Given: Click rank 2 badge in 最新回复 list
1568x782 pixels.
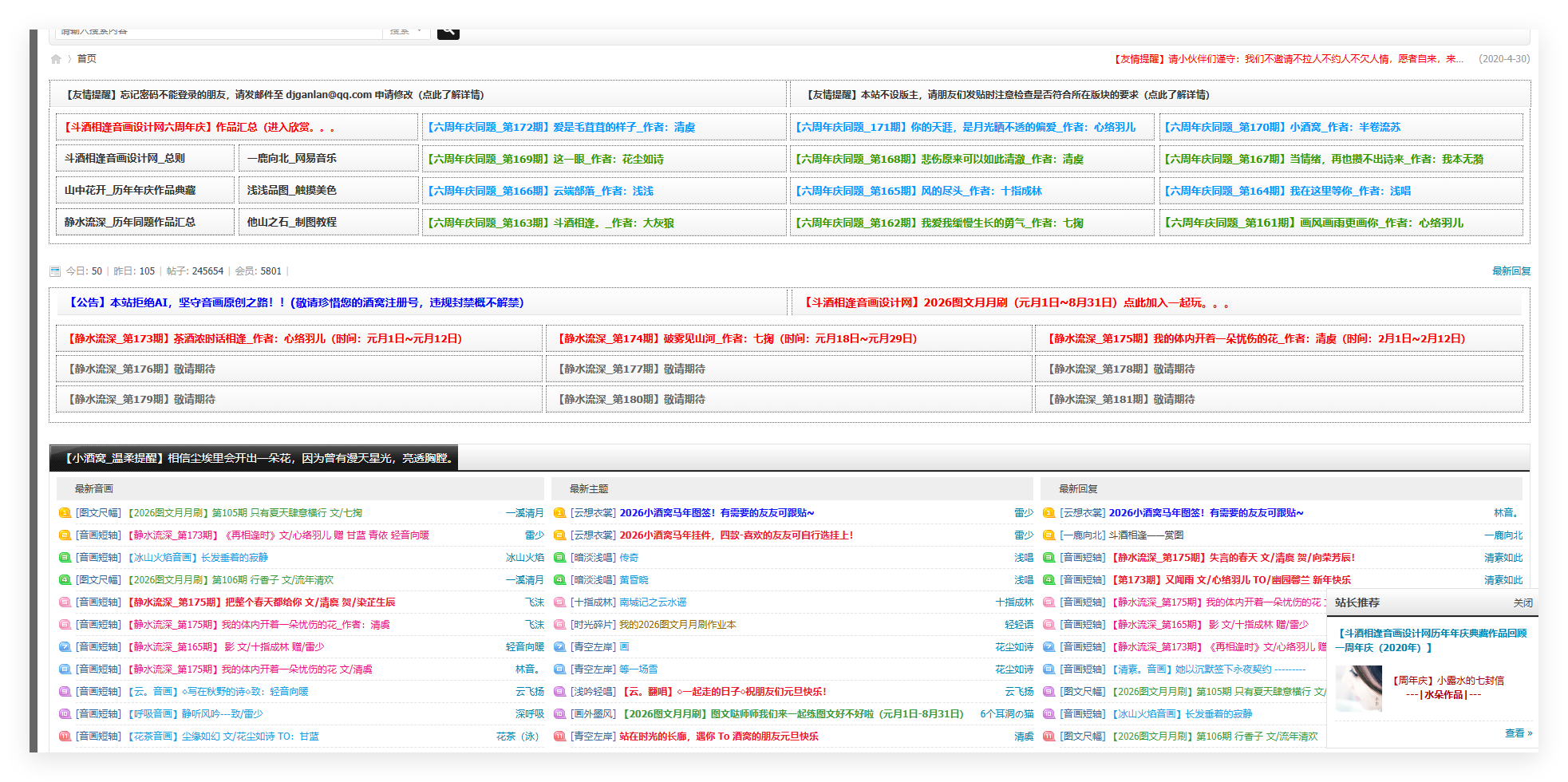Looking at the screenshot, I should pyautogui.click(x=1049, y=535).
